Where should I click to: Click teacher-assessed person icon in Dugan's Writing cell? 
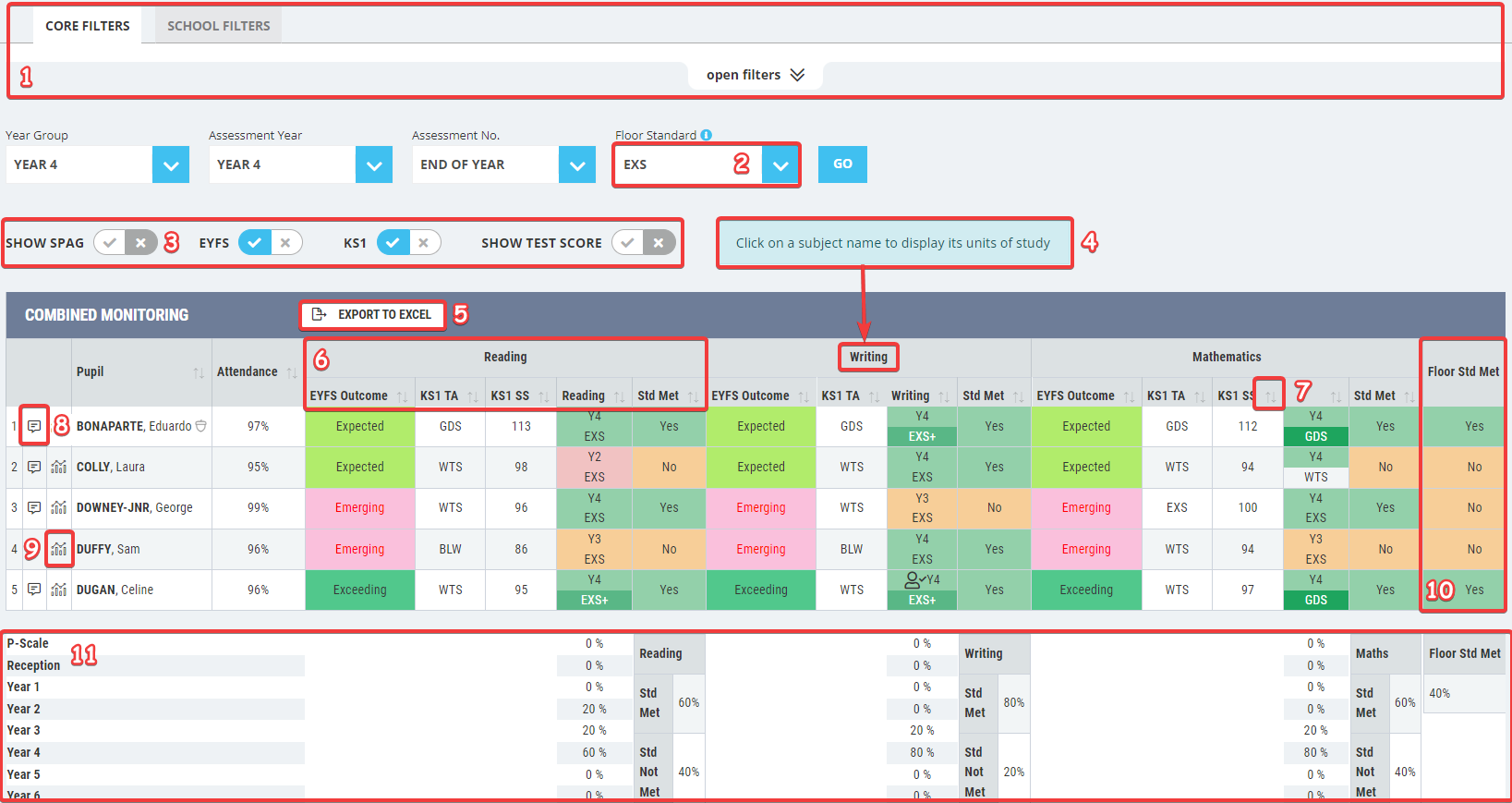coord(913,579)
